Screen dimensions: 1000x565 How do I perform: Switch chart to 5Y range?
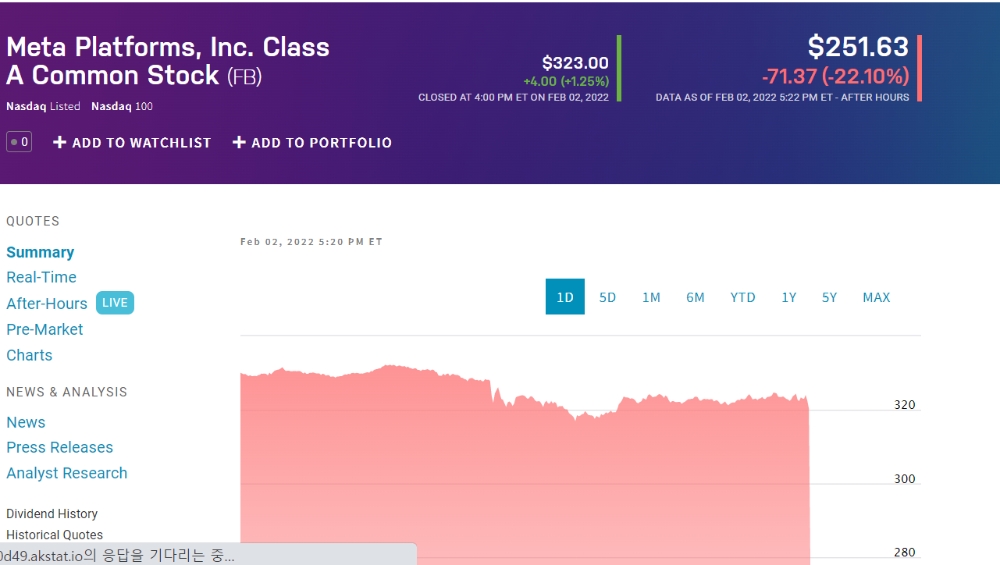point(829,297)
